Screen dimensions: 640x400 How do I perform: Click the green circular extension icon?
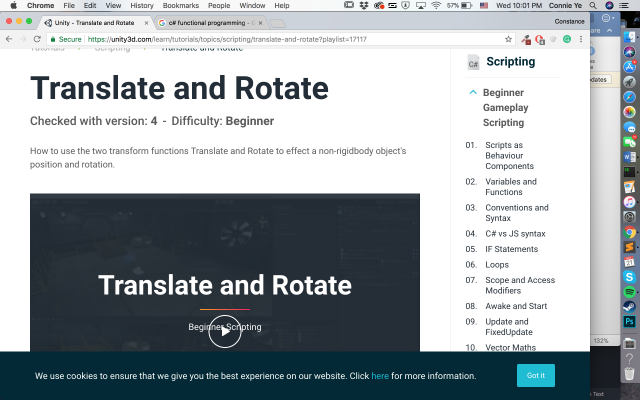(567, 39)
